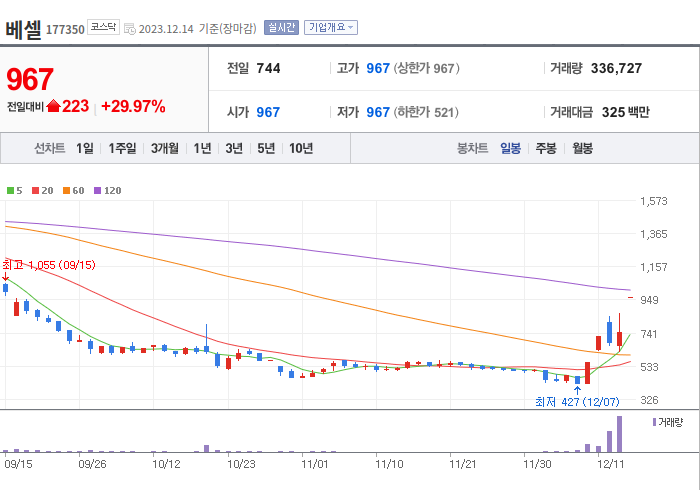Click the 09/15 date axis label
This screenshot has height=490, width=700.
point(18,464)
